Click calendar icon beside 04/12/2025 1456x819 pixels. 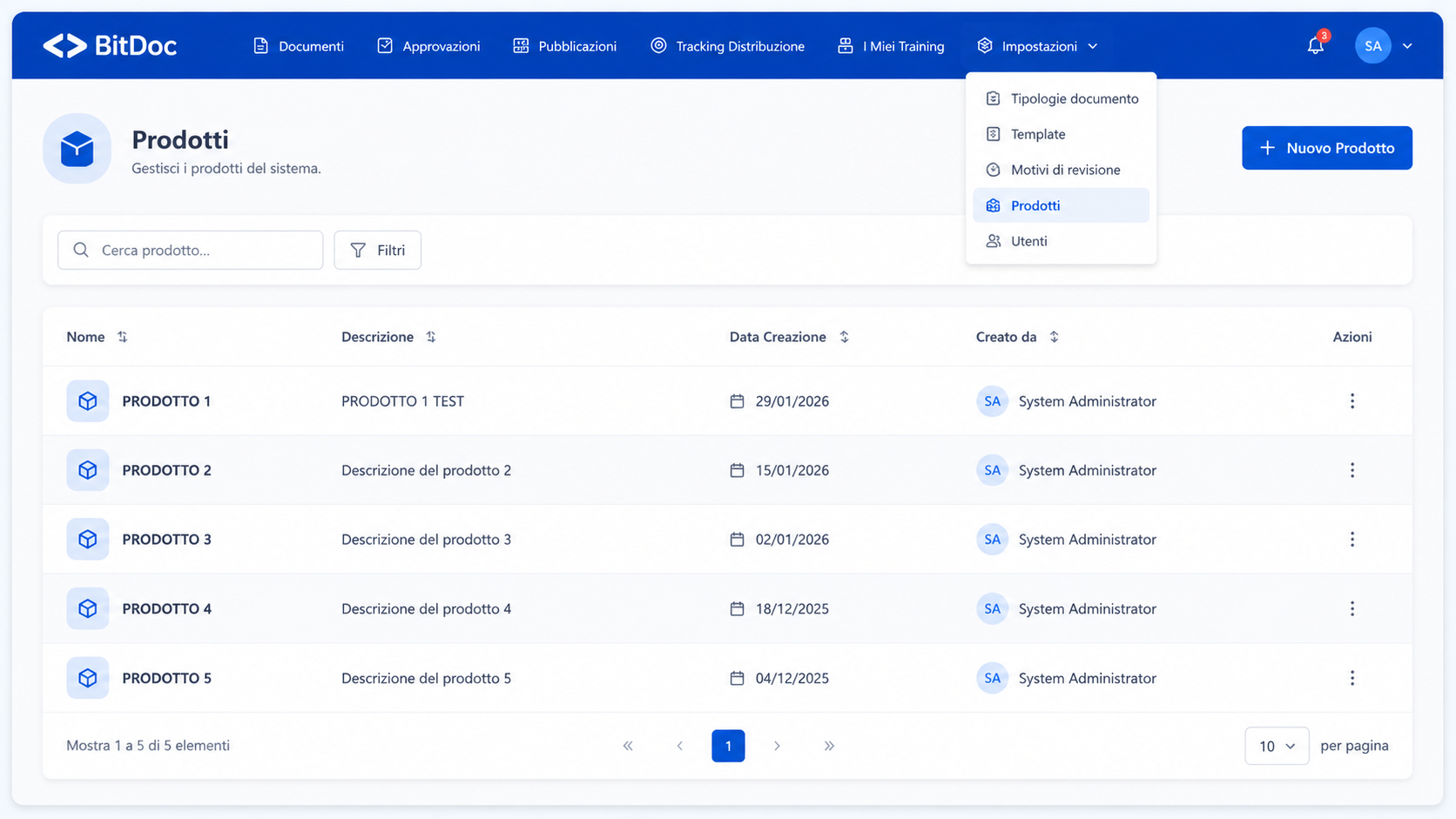[737, 678]
